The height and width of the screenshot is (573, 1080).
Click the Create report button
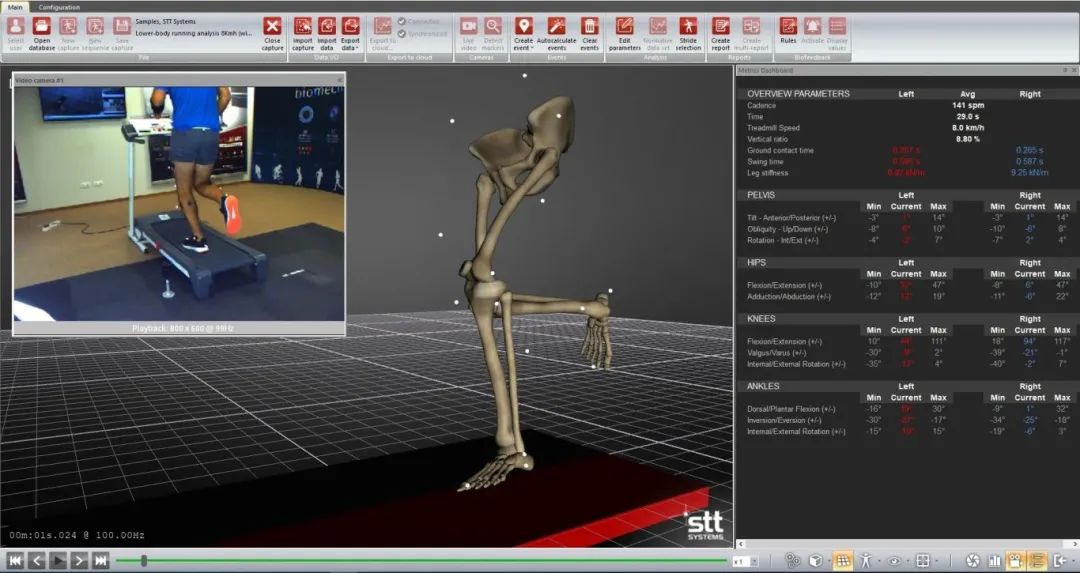point(720,27)
